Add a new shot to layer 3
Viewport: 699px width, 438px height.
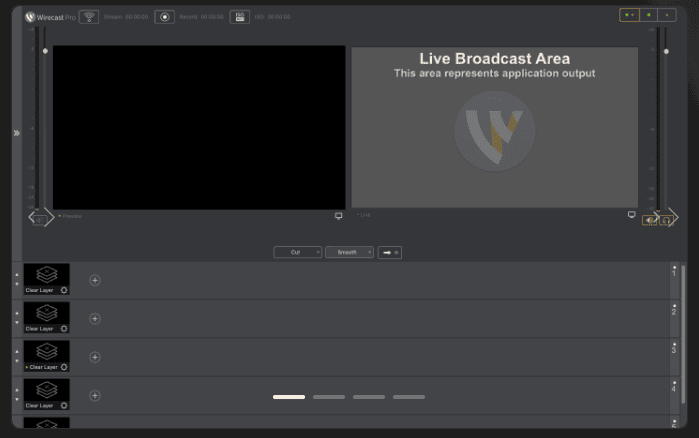coord(95,357)
